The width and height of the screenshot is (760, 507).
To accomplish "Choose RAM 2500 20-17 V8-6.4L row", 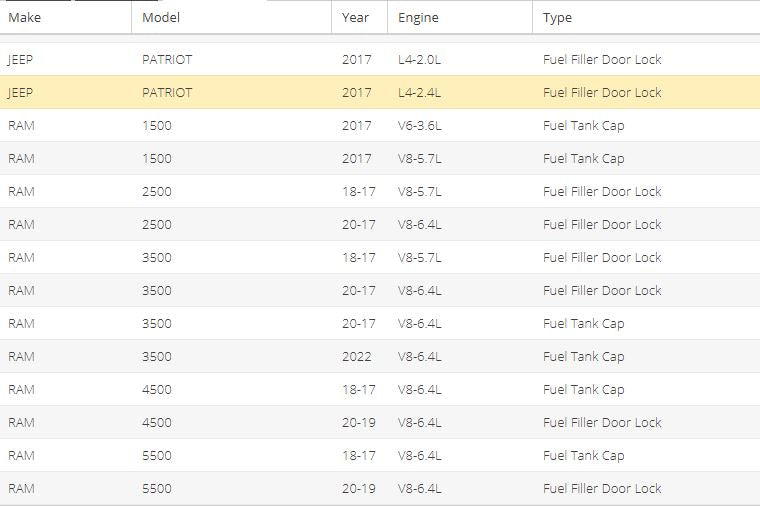I will [x=380, y=224].
